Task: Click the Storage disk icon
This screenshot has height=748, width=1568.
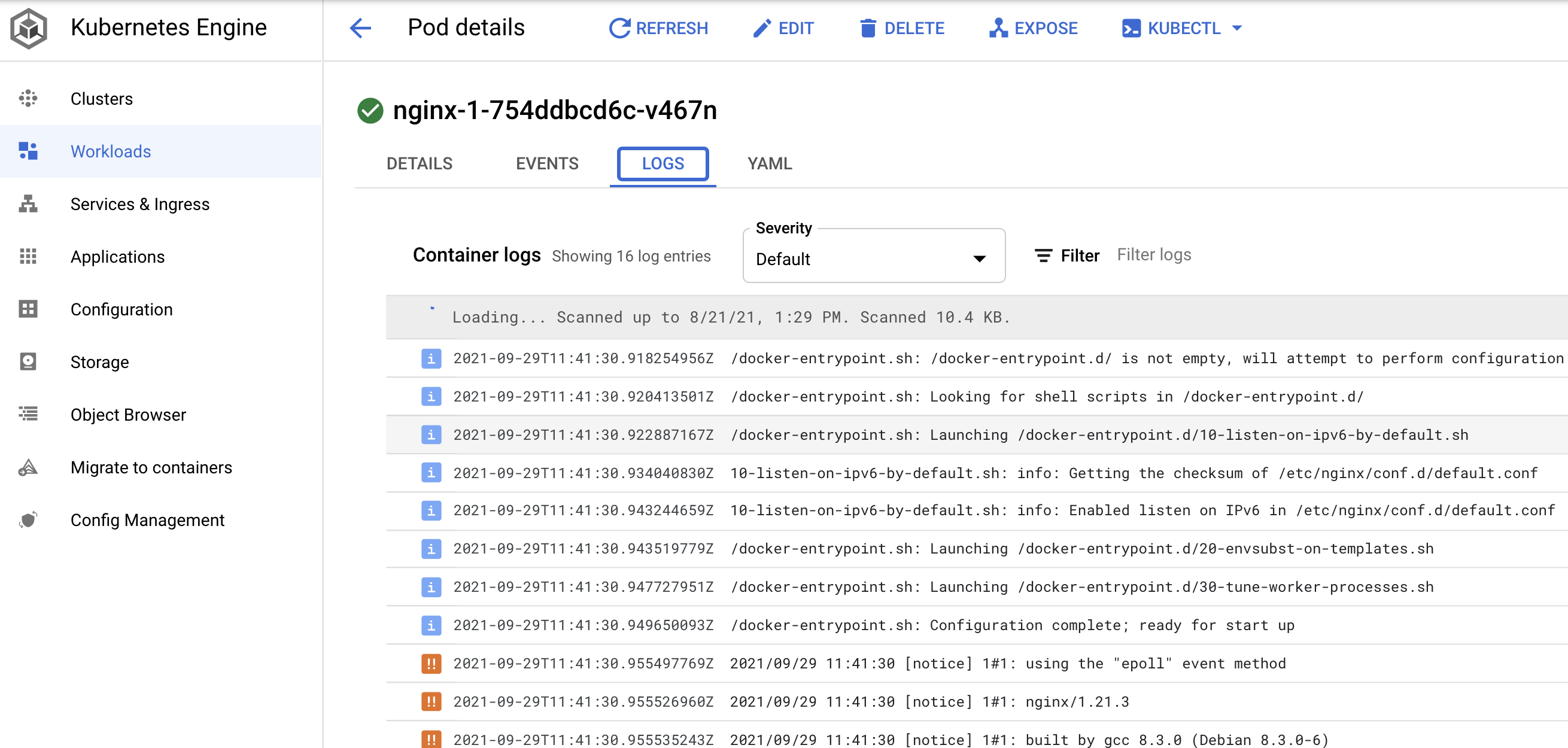Action: pyautogui.click(x=28, y=361)
